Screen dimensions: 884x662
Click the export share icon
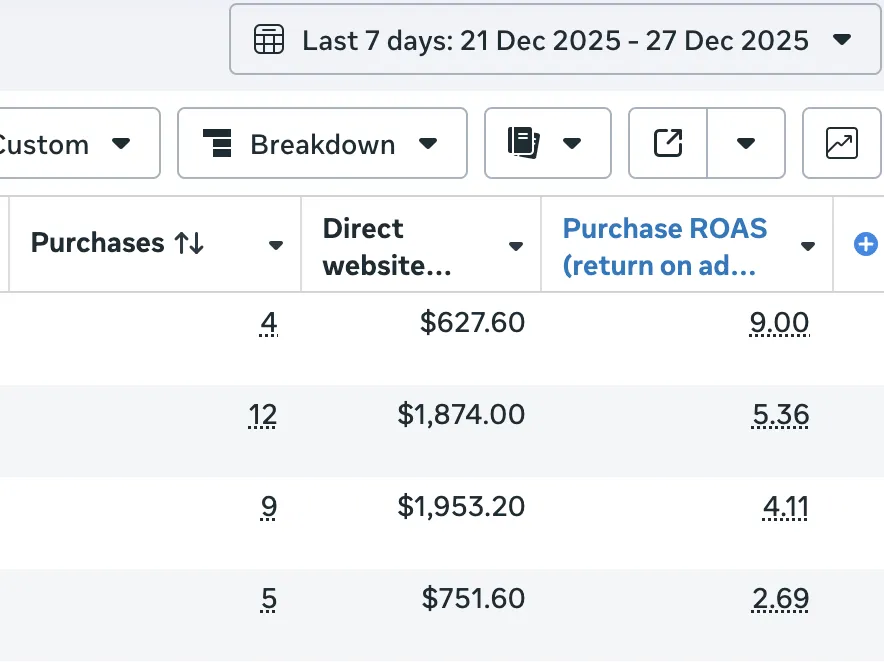668,143
